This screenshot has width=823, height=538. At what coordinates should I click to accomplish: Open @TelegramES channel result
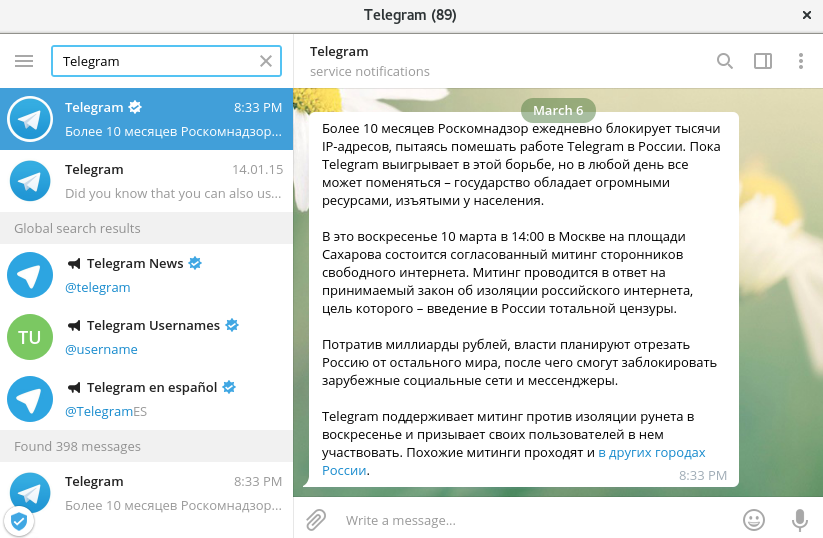(106, 412)
